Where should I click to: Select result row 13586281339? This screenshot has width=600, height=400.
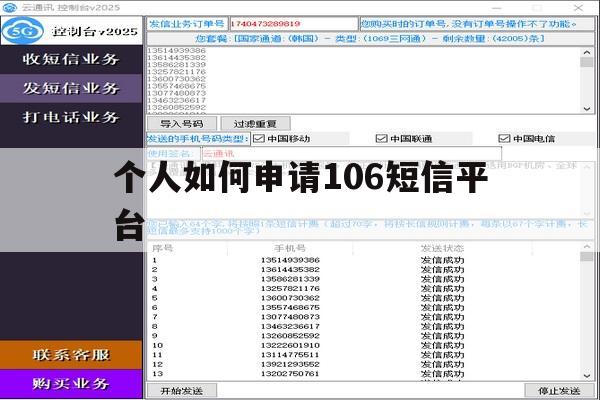(364, 279)
